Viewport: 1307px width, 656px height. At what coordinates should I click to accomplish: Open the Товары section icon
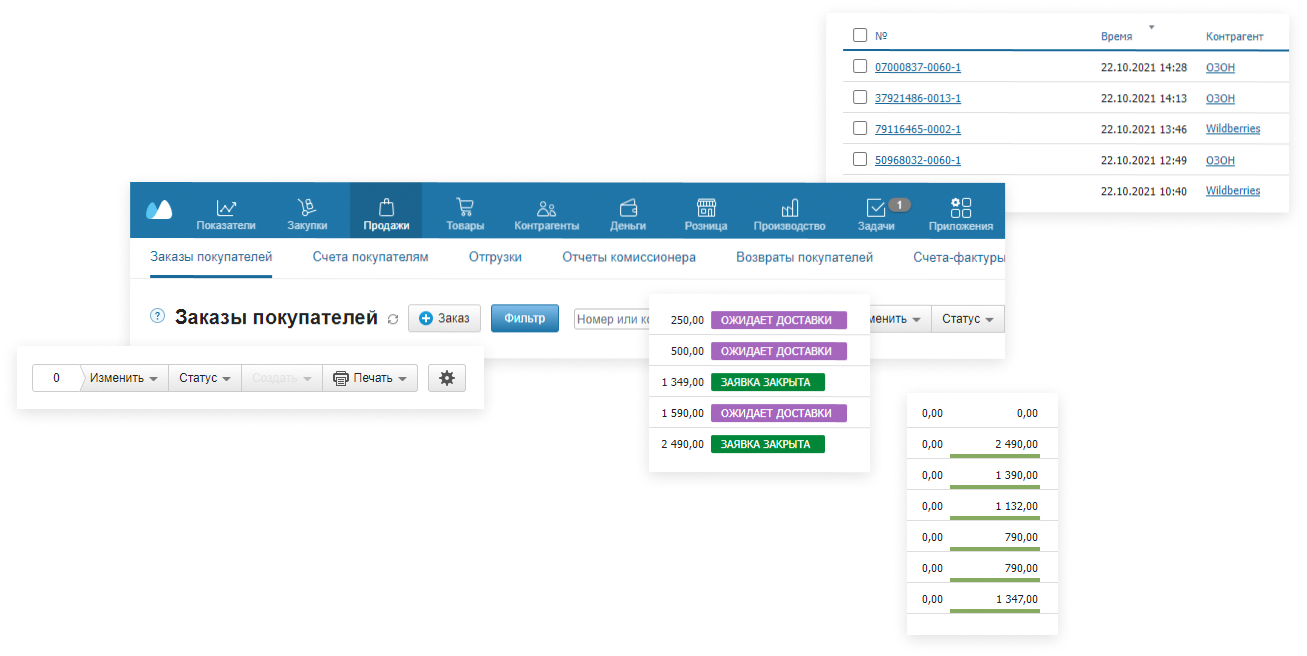pyautogui.click(x=464, y=208)
